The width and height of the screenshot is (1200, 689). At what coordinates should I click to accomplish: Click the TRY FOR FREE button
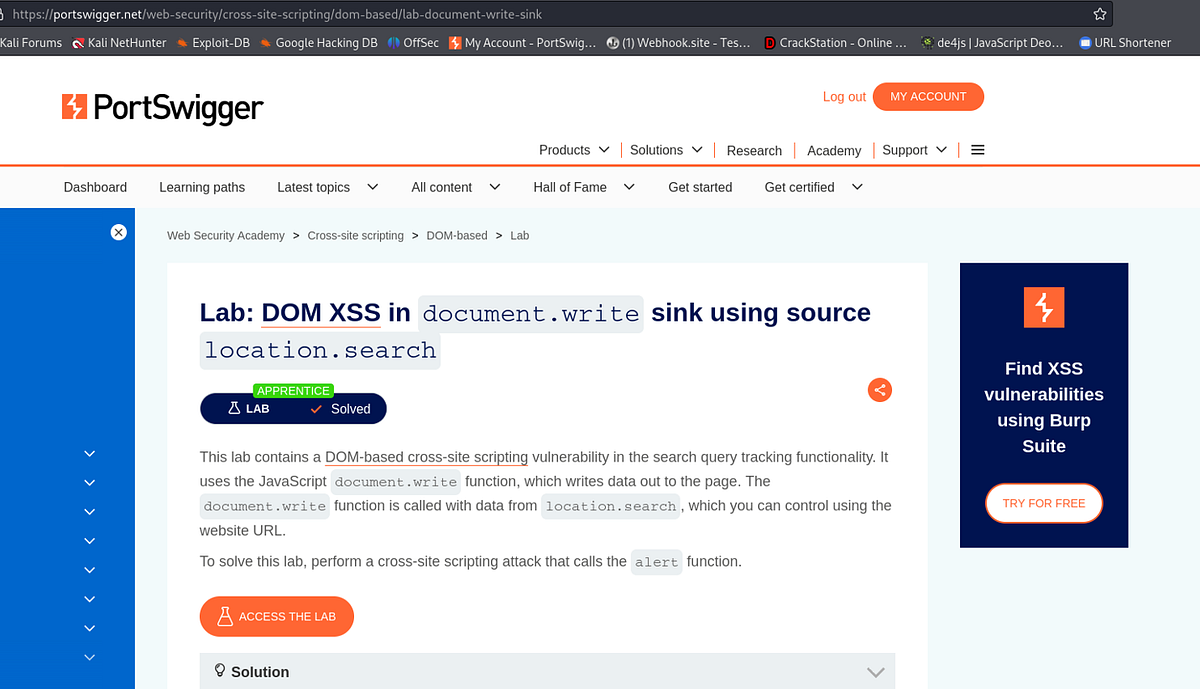click(1043, 503)
